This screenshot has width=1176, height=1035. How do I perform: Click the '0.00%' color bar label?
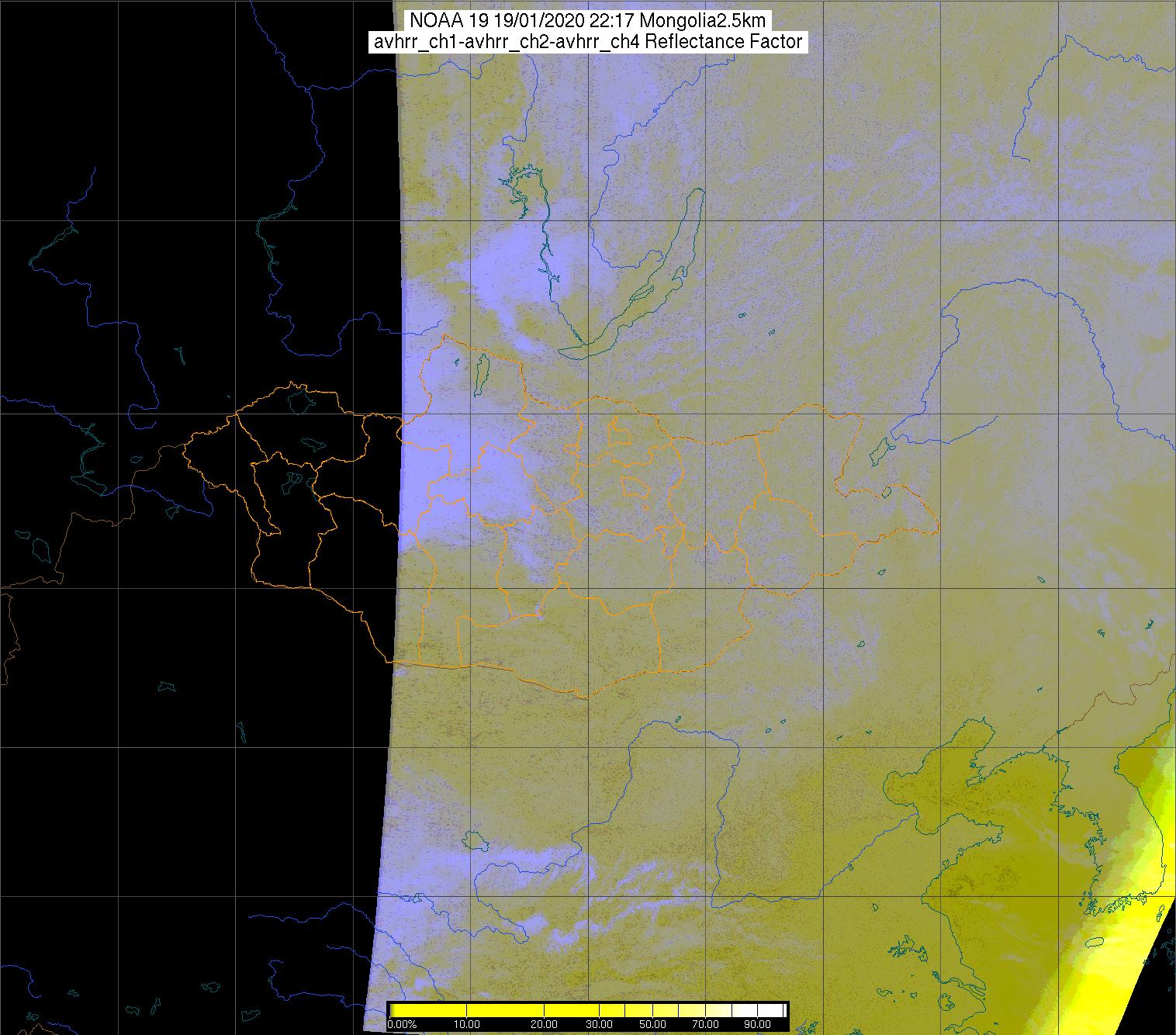402,1024
